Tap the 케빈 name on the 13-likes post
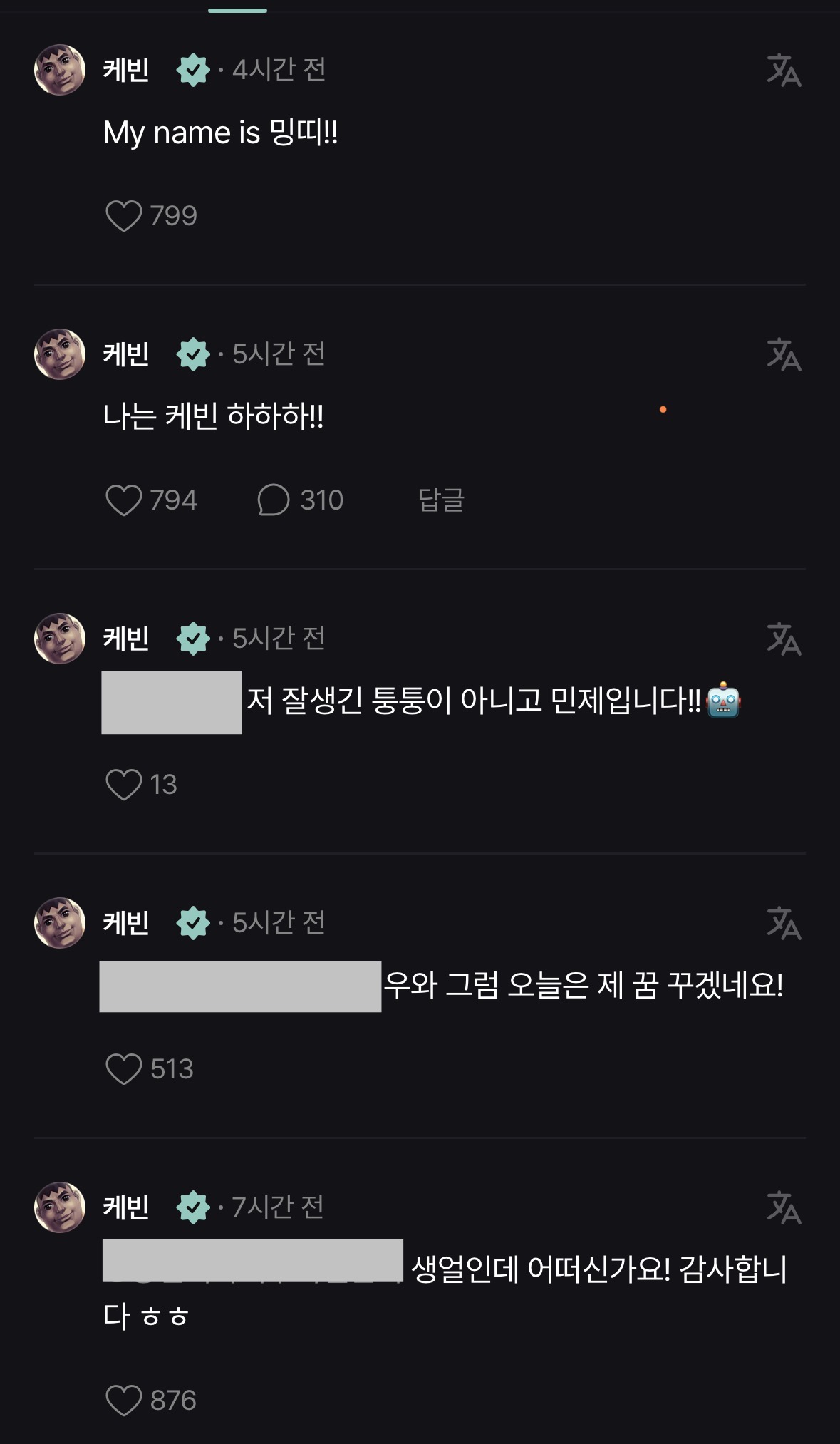 pyautogui.click(x=126, y=639)
